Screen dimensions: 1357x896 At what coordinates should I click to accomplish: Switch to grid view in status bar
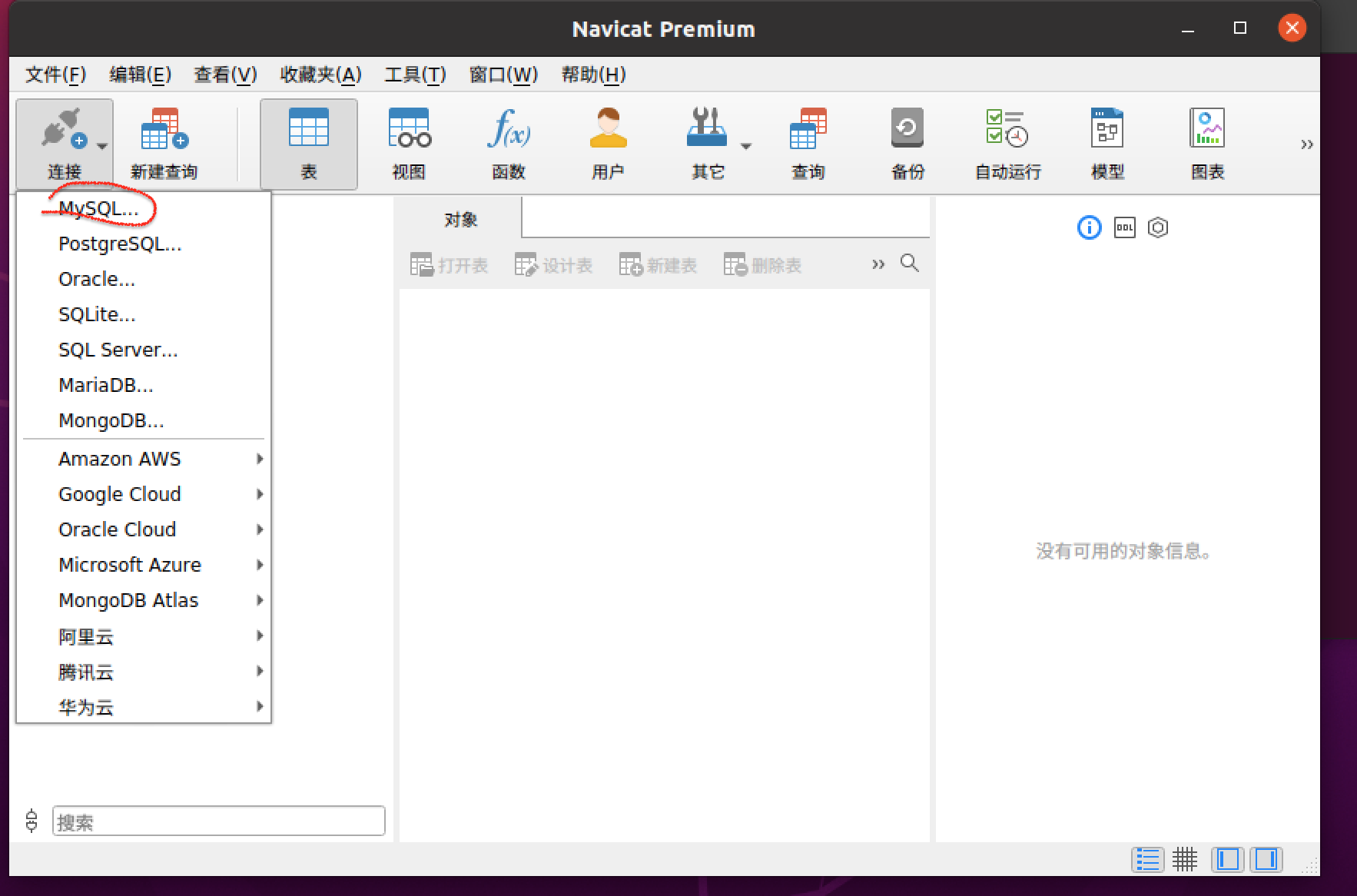[1185, 859]
